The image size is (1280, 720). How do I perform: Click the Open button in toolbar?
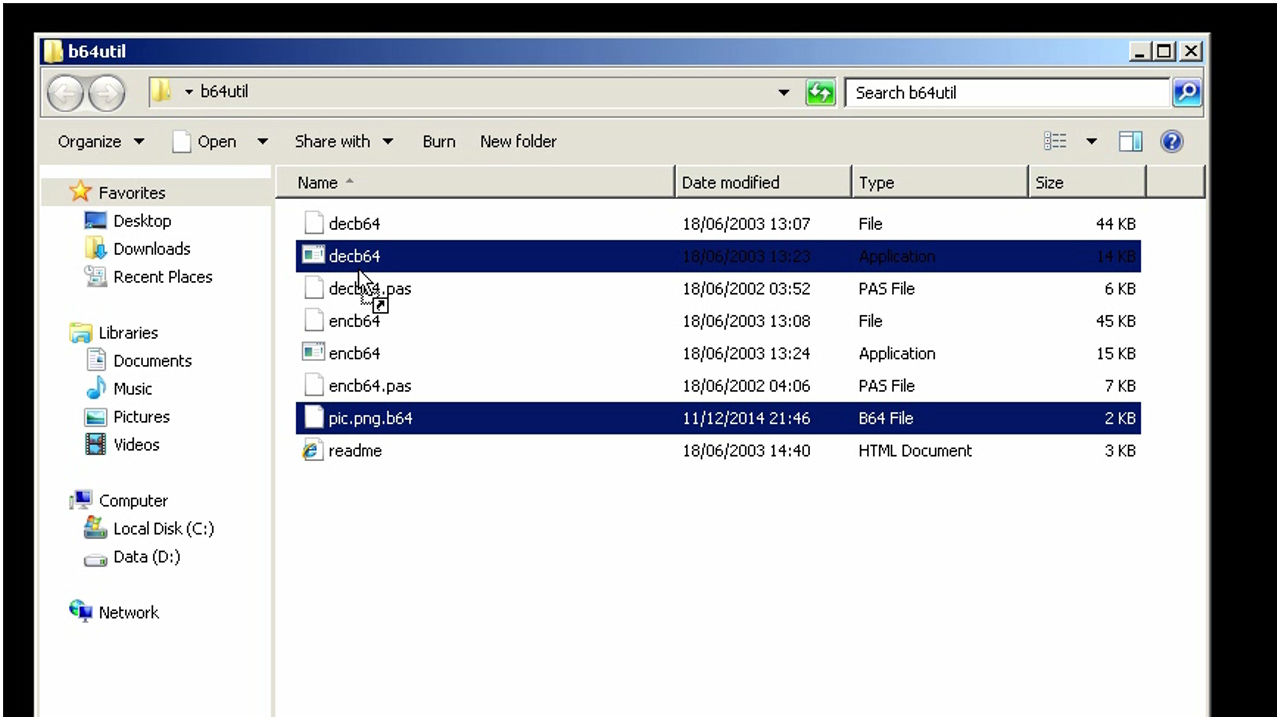click(205, 142)
